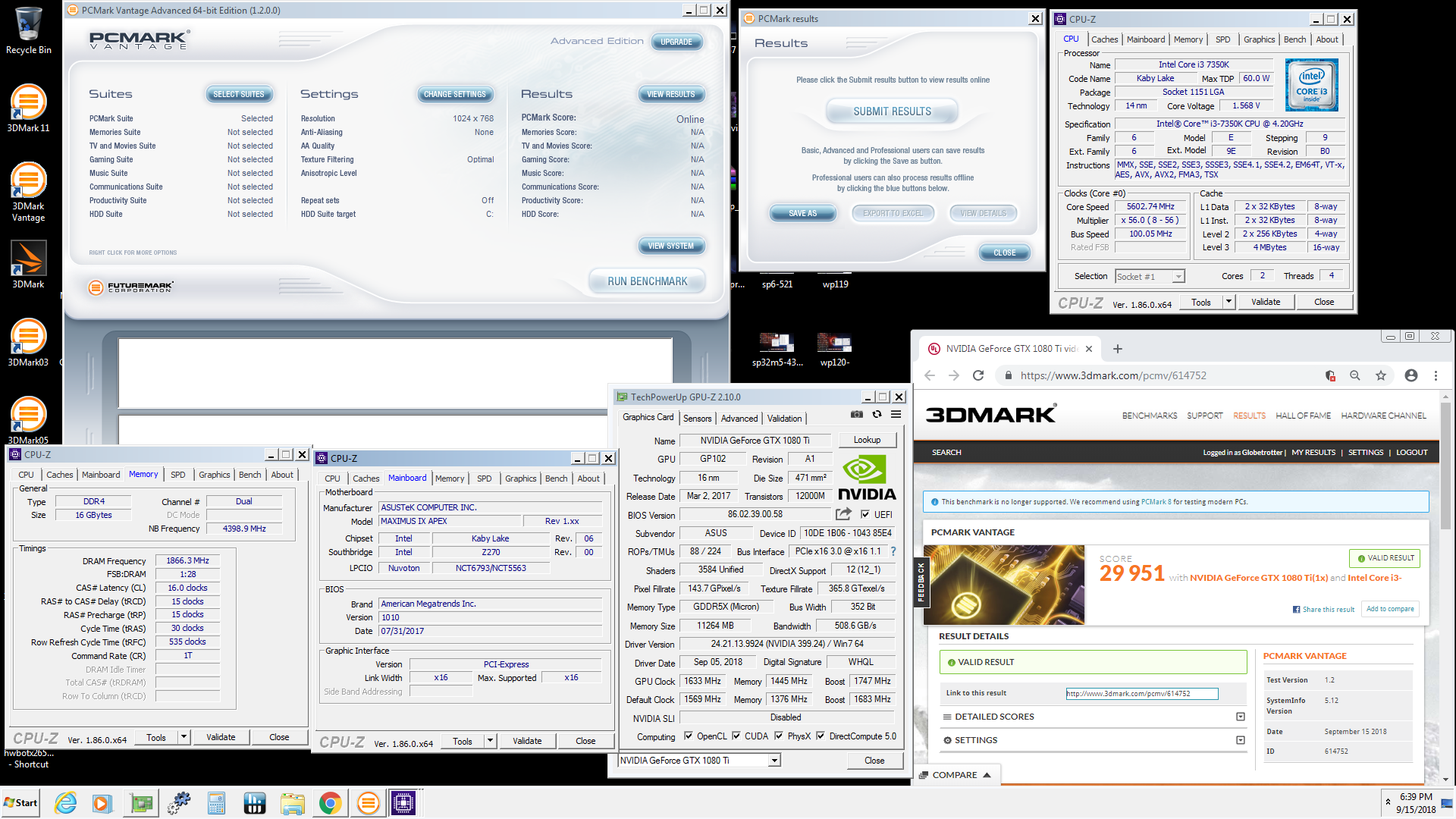Click the browser back arrow
1456x819 pixels.
[x=930, y=375]
